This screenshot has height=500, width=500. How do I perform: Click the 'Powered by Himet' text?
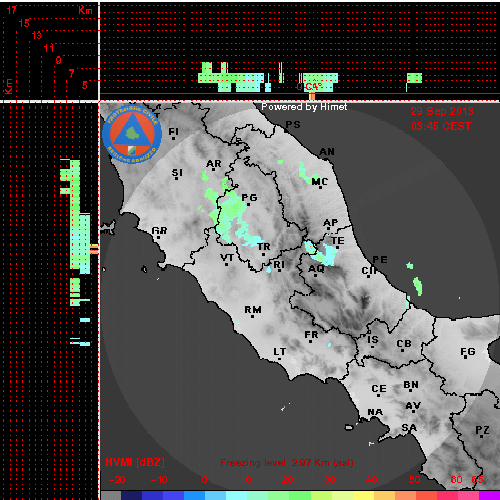[304, 107]
